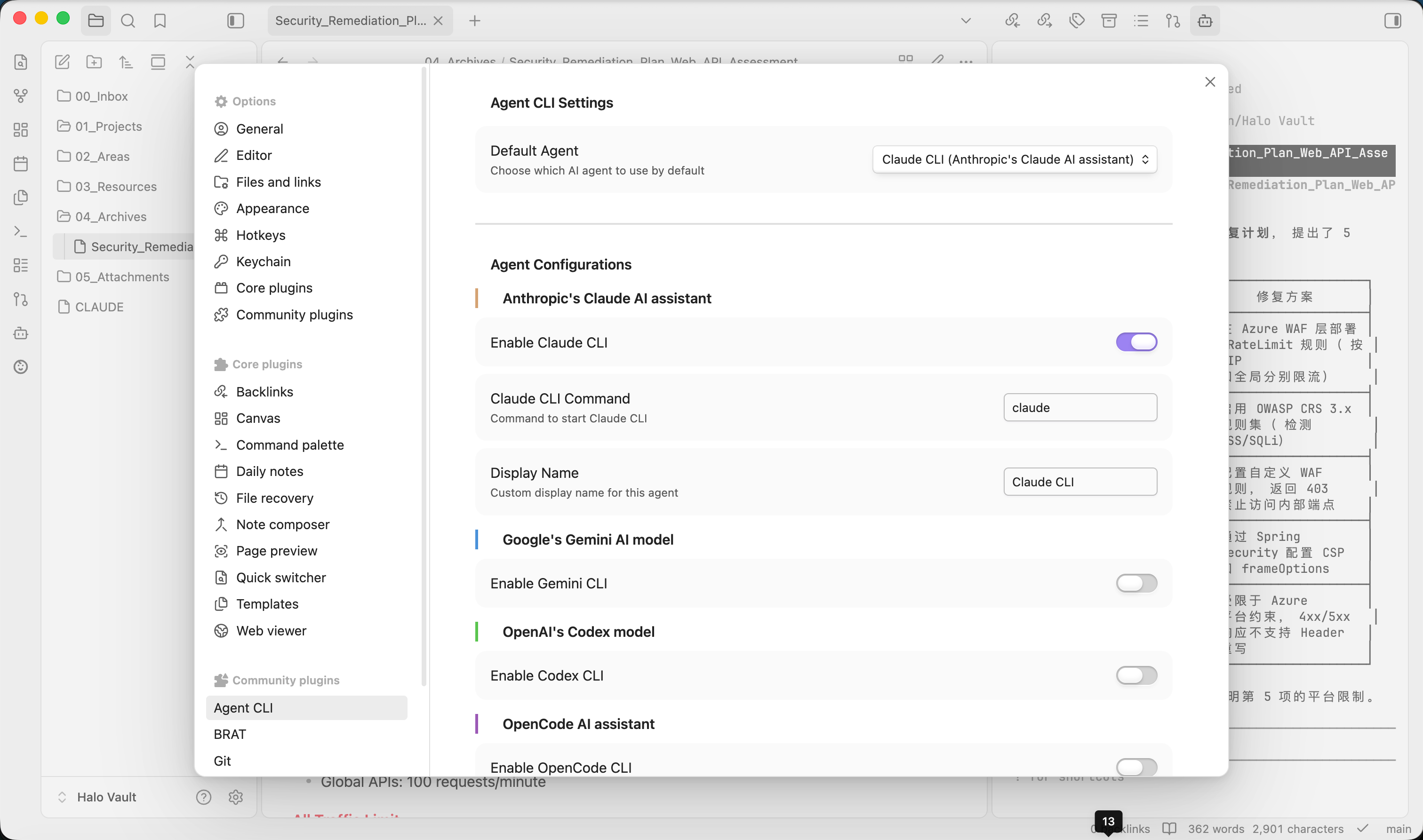Viewport: 1423px width, 840px height.
Task: Open the Default Agent dropdown
Action: [x=1014, y=159]
